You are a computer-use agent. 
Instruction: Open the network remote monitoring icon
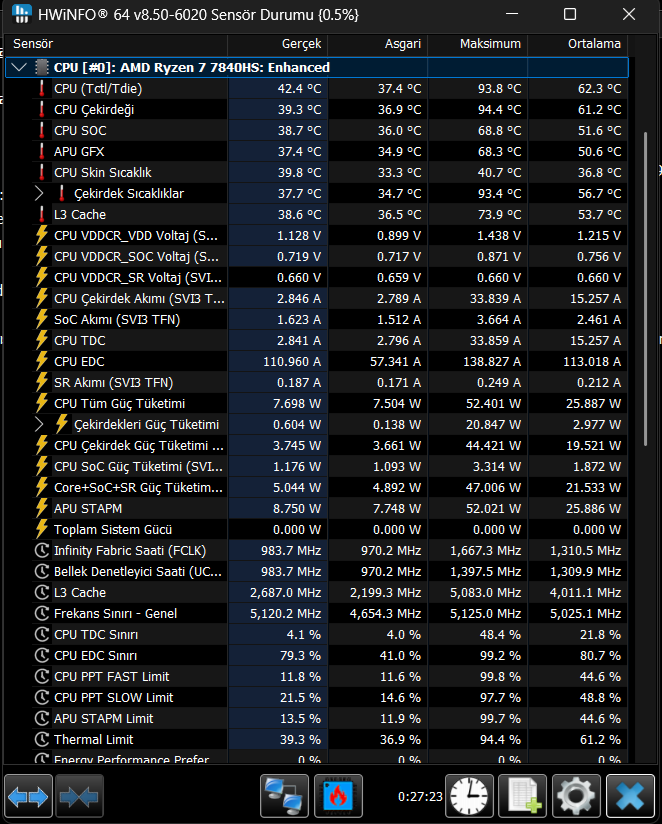284,796
